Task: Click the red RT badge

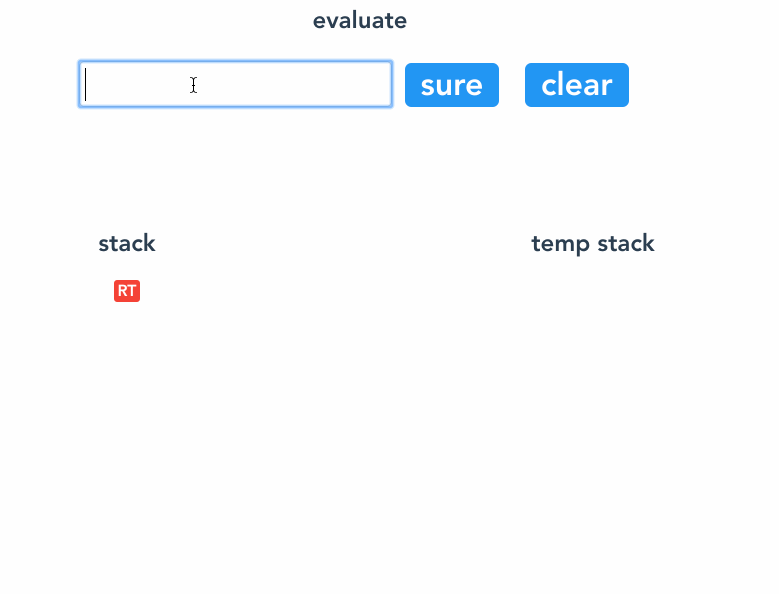Action: point(127,291)
